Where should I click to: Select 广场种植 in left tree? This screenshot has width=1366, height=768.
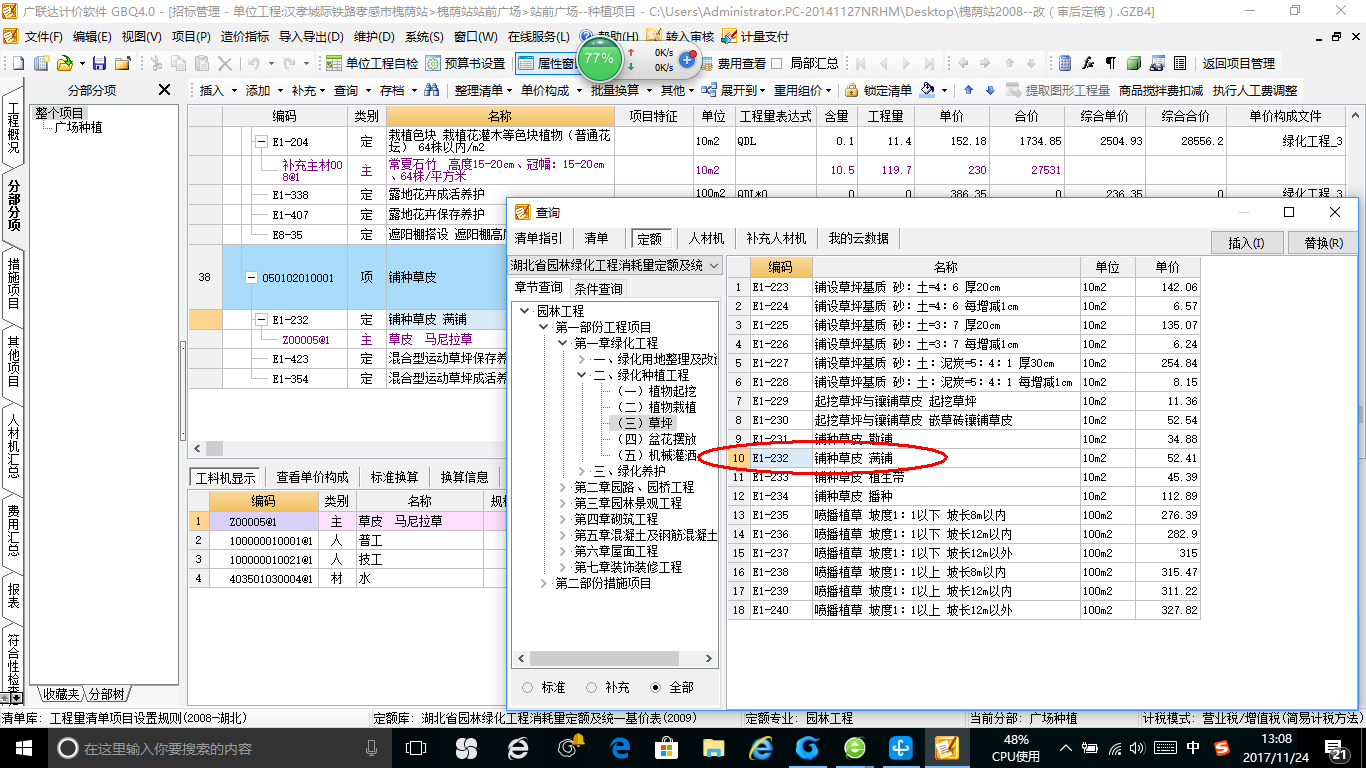(x=78, y=128)
